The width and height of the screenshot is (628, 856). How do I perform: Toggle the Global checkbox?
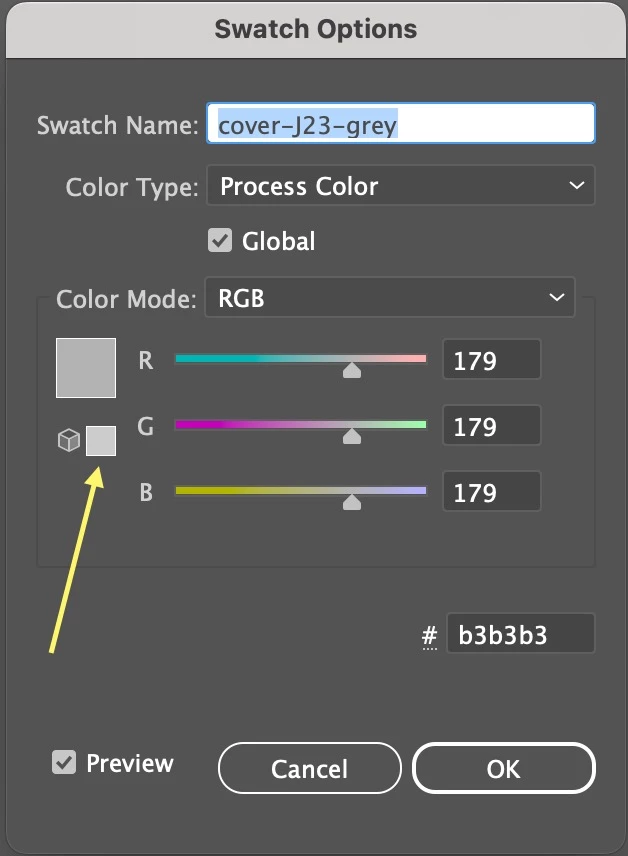pyautogui.click(x=220, y=241)
